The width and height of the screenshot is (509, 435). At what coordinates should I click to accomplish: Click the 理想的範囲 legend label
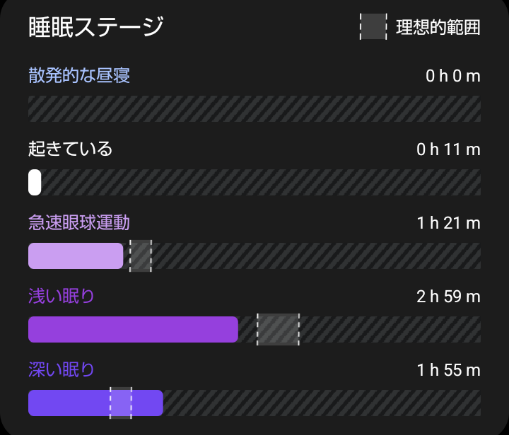438,27
